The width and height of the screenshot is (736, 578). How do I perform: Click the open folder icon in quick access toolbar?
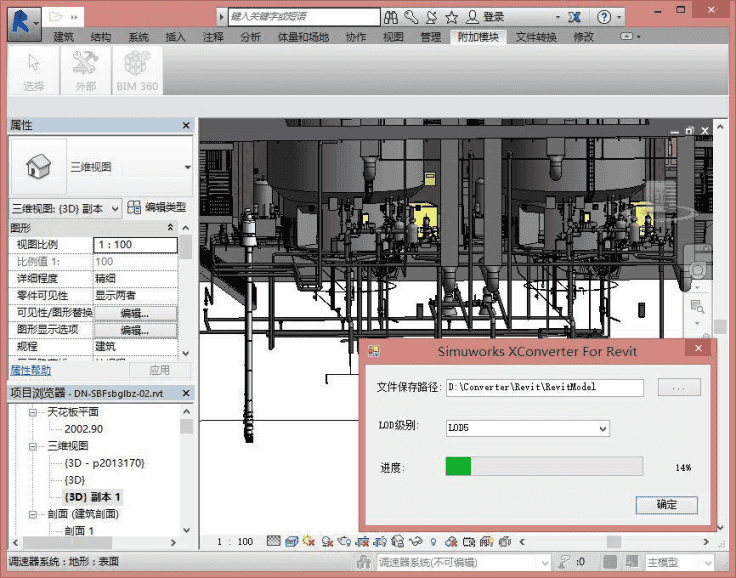pos(55,17)
